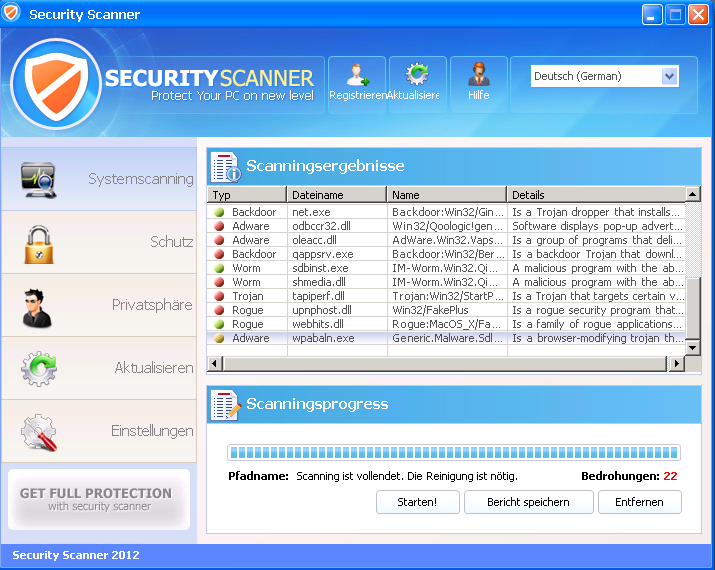Click the Privatsphäre spy icon

tap(36, 308)
